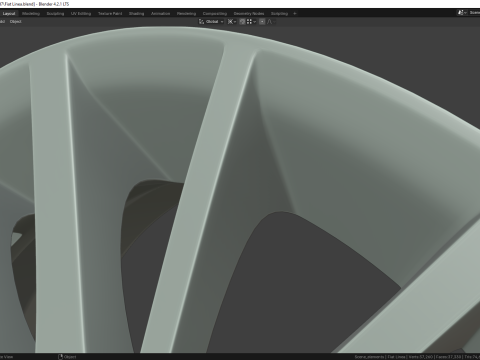Open the proportional editing falloff dropdown
The width and height of the screenshot is (480, 360).
tap(271, 22)
